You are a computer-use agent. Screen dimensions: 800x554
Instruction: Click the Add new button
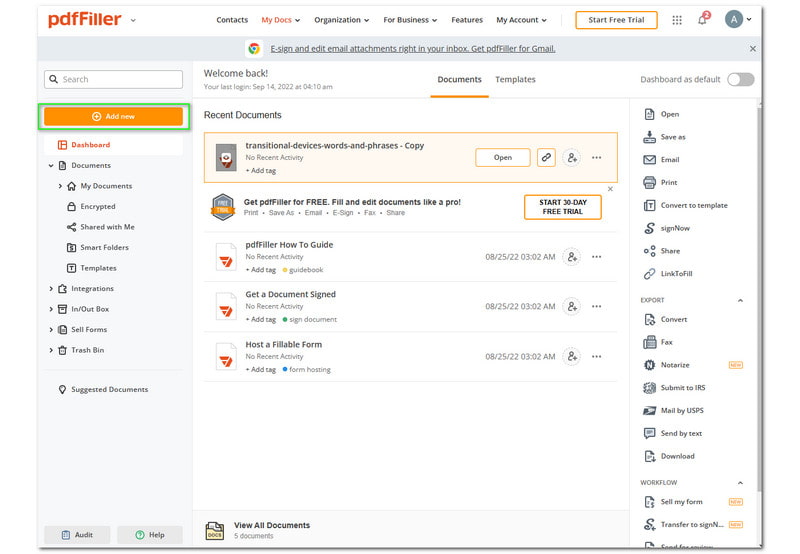coord(113,116)
